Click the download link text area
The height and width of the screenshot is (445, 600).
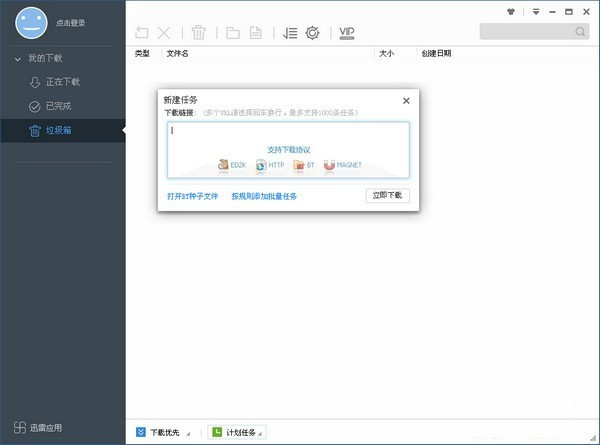(x=288, y=150)
